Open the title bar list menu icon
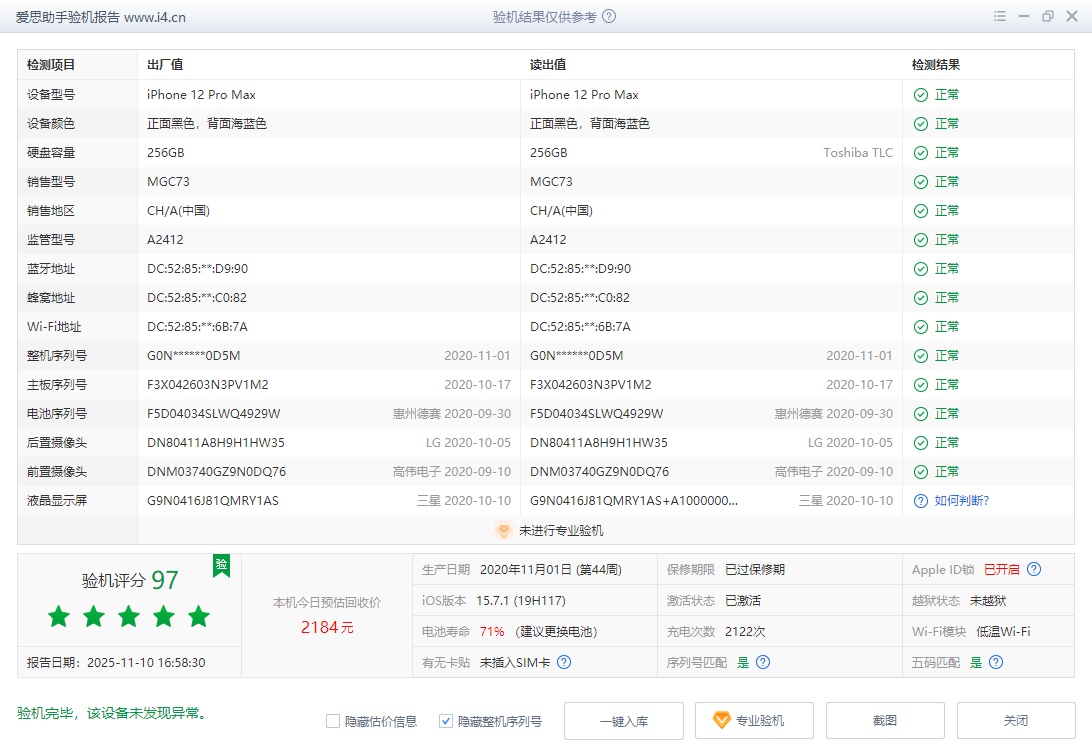 1000,17
